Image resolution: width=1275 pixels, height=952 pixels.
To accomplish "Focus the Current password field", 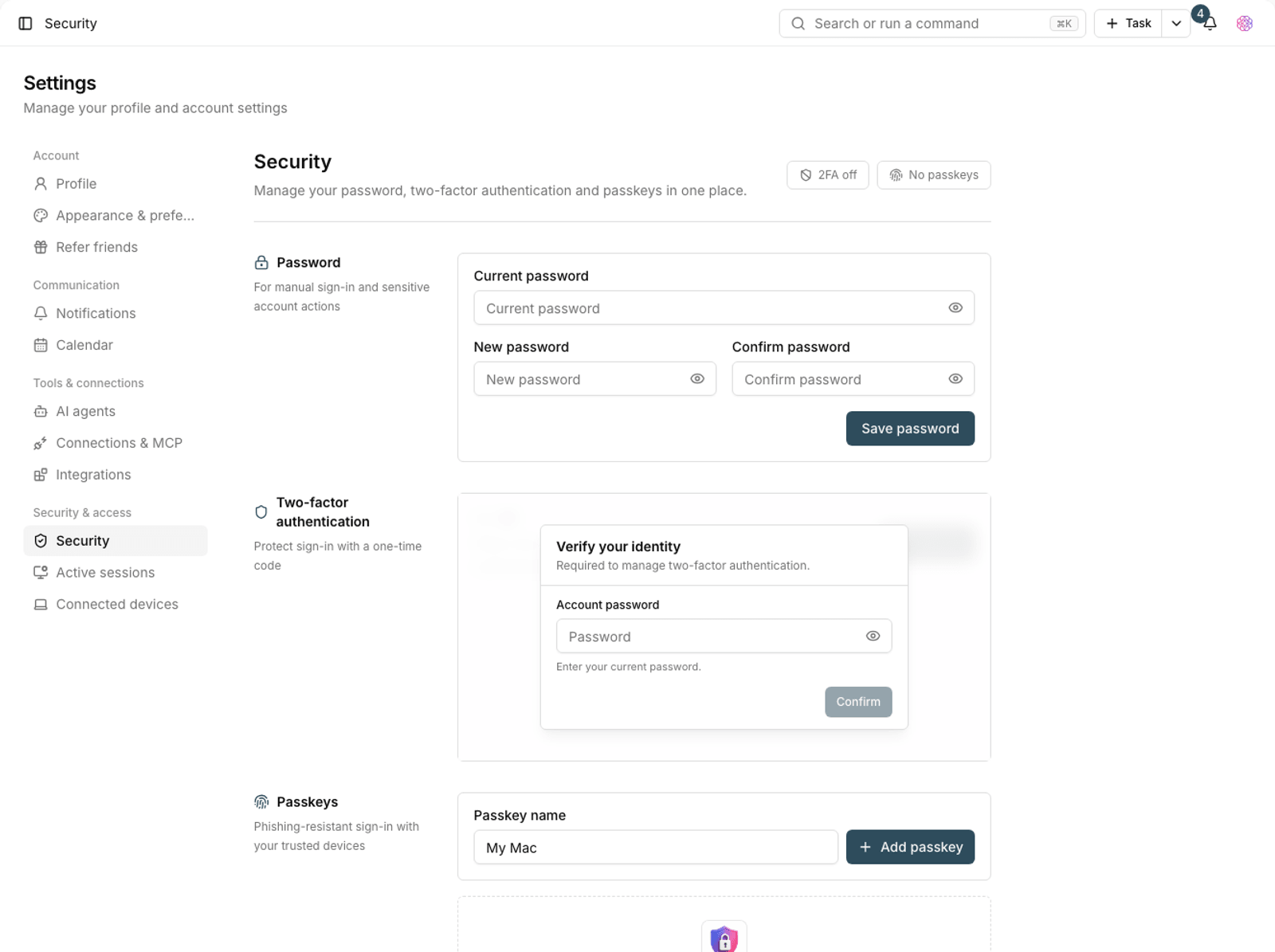I will pos(724,308).
